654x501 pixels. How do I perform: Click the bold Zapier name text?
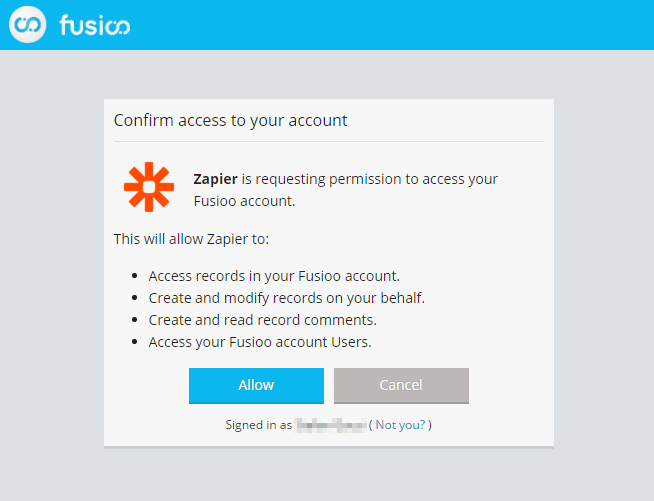point(215,180)
